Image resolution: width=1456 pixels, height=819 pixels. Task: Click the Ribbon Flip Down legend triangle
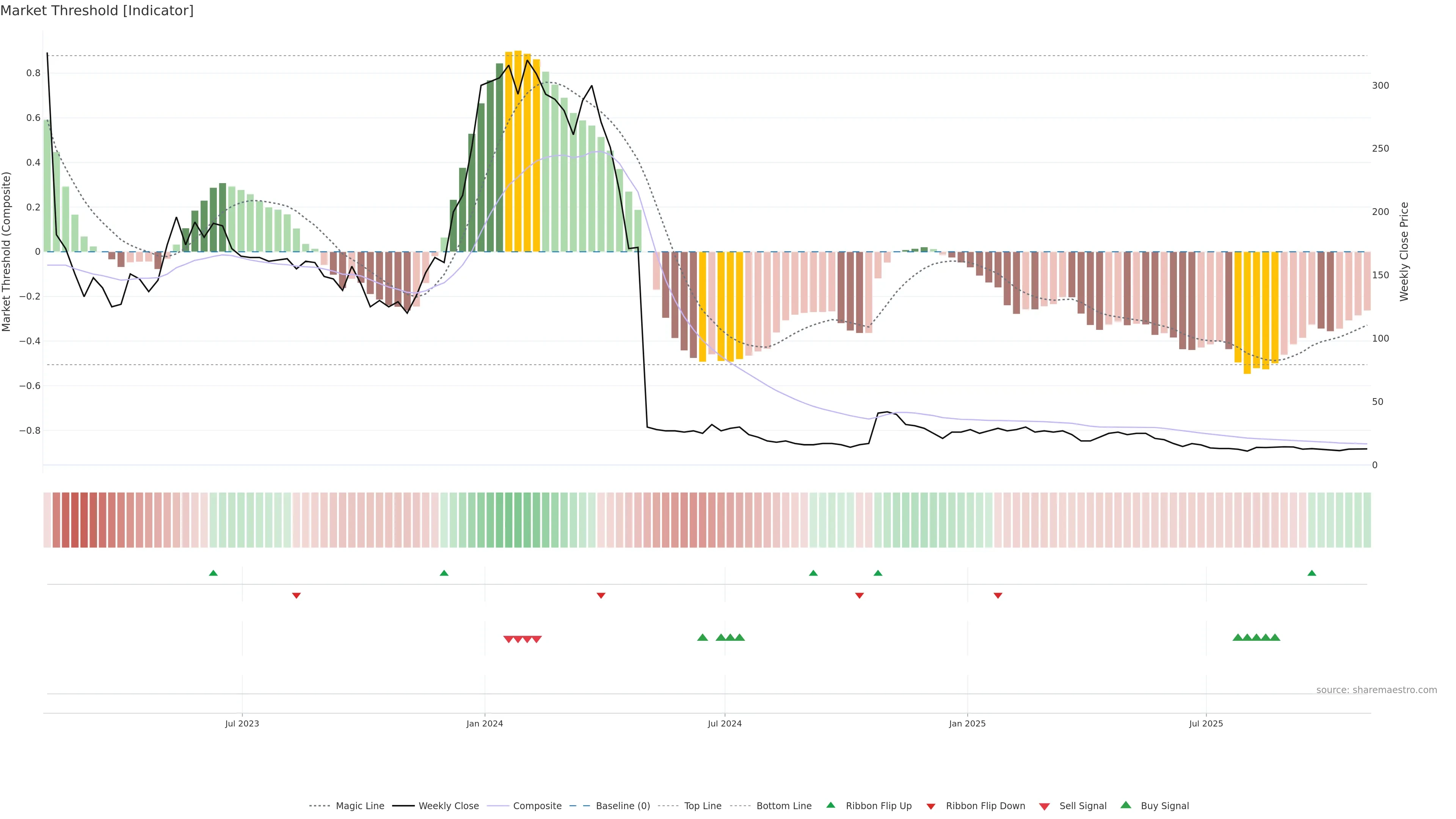click(931, 806)
